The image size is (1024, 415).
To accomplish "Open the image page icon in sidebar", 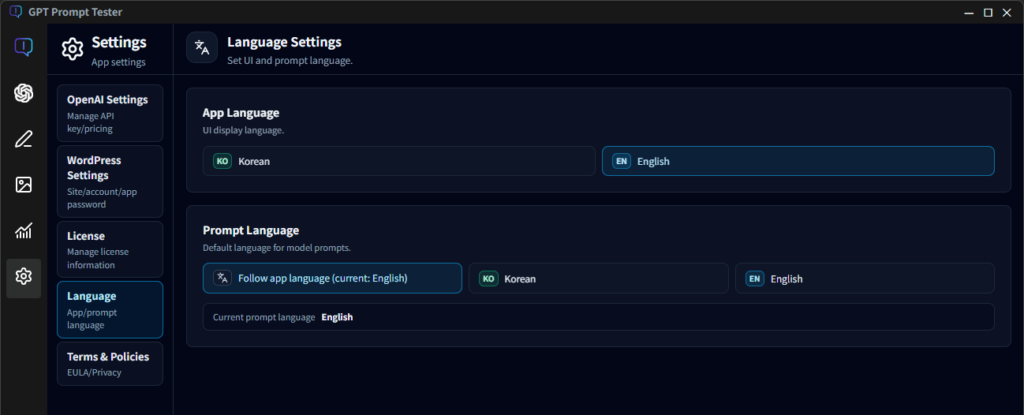I will [24, 185].
